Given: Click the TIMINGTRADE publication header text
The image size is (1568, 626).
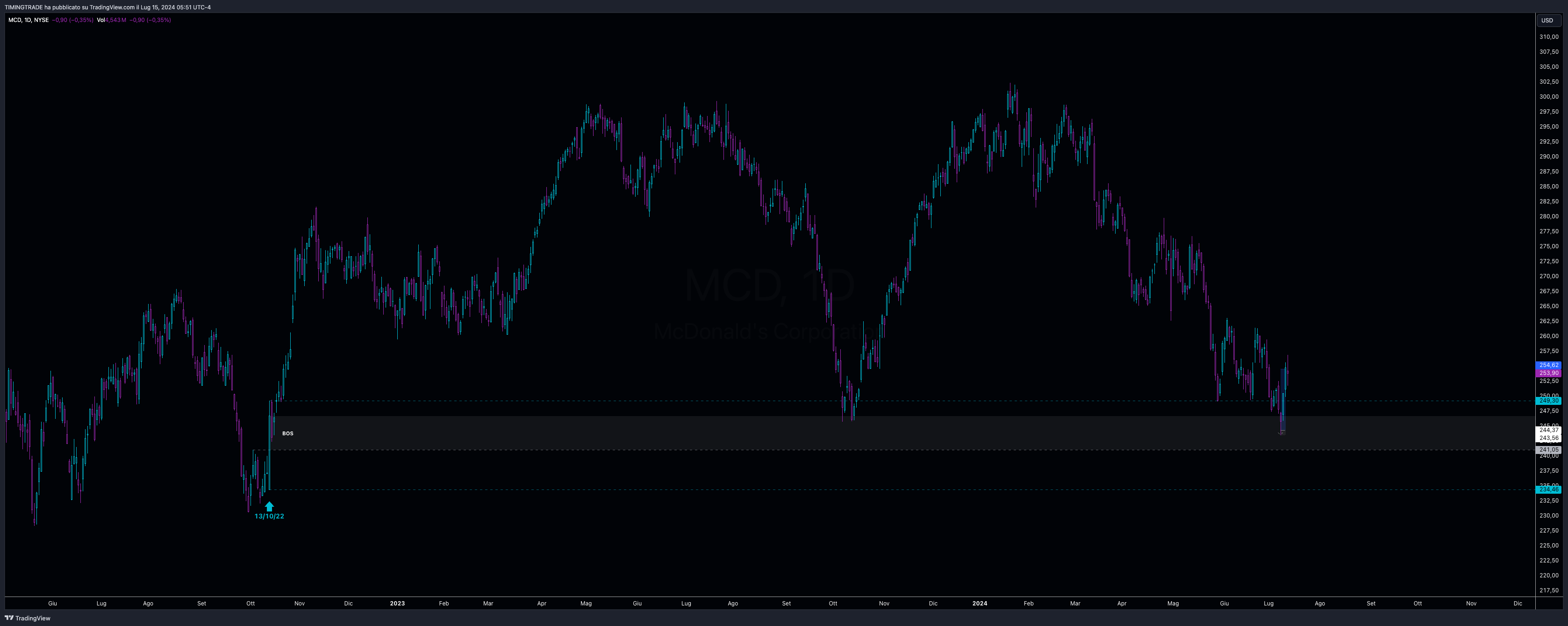Looking at the screenshot, I should [x=107, y=7].
